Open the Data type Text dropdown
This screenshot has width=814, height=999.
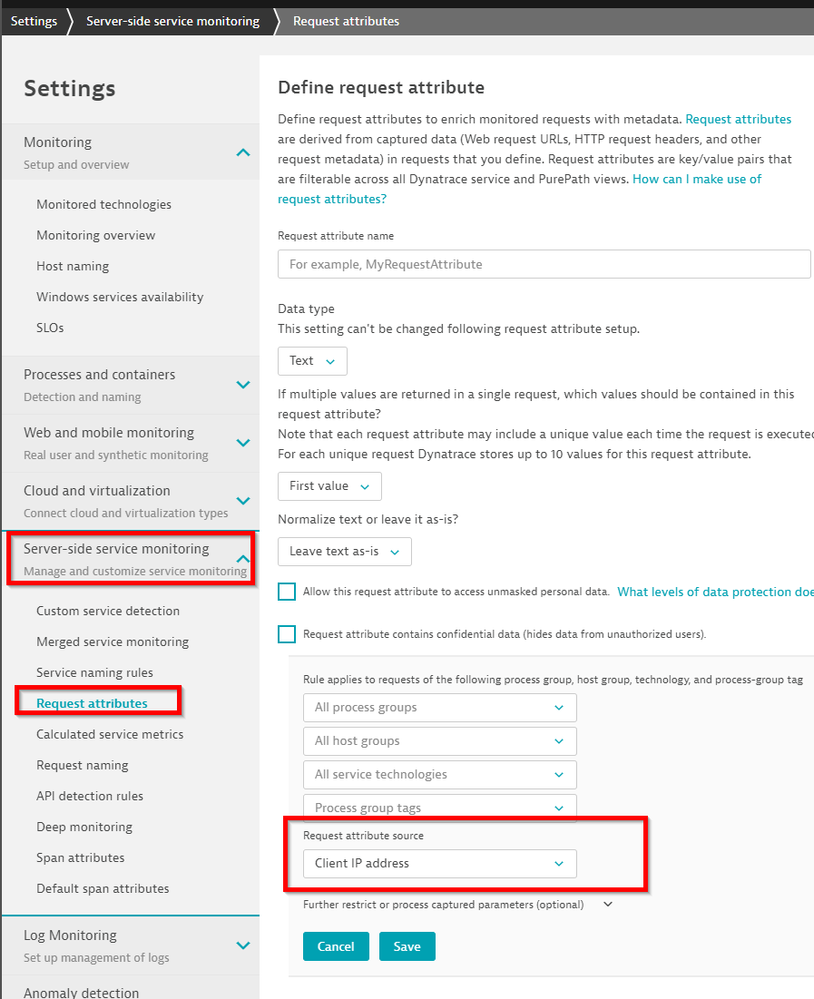click(x=312, y=361)
